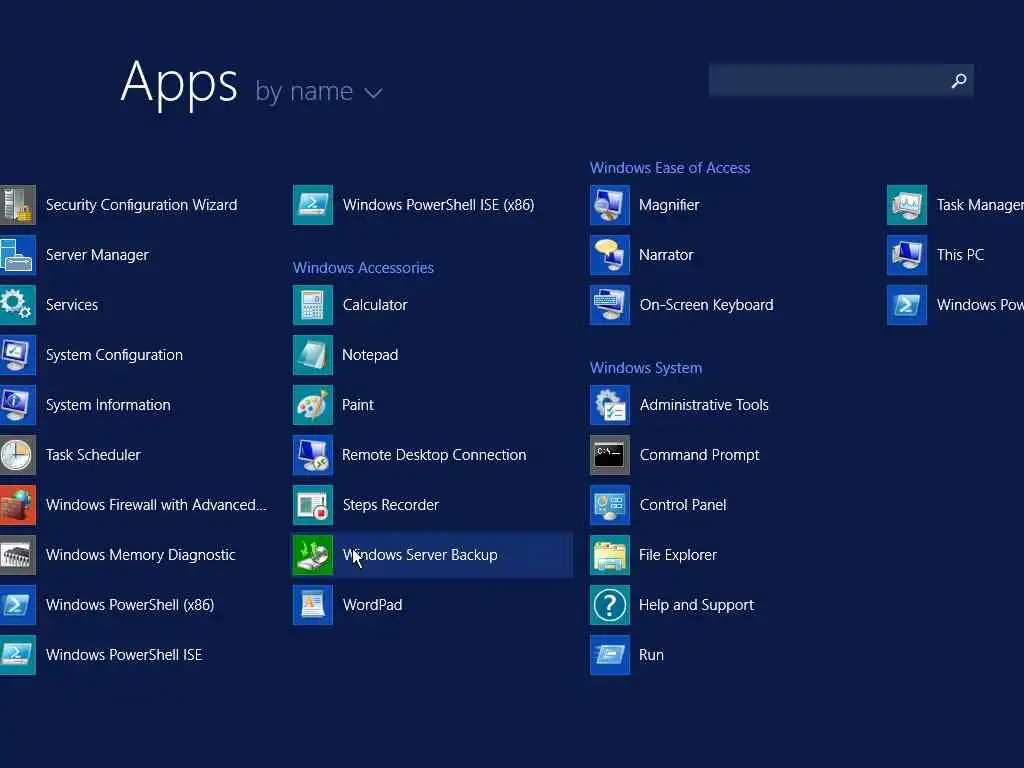Viewport: 1024px width, 768px height.
Task: Open On-Screen Keyboard icon
Action: point(610,305)
